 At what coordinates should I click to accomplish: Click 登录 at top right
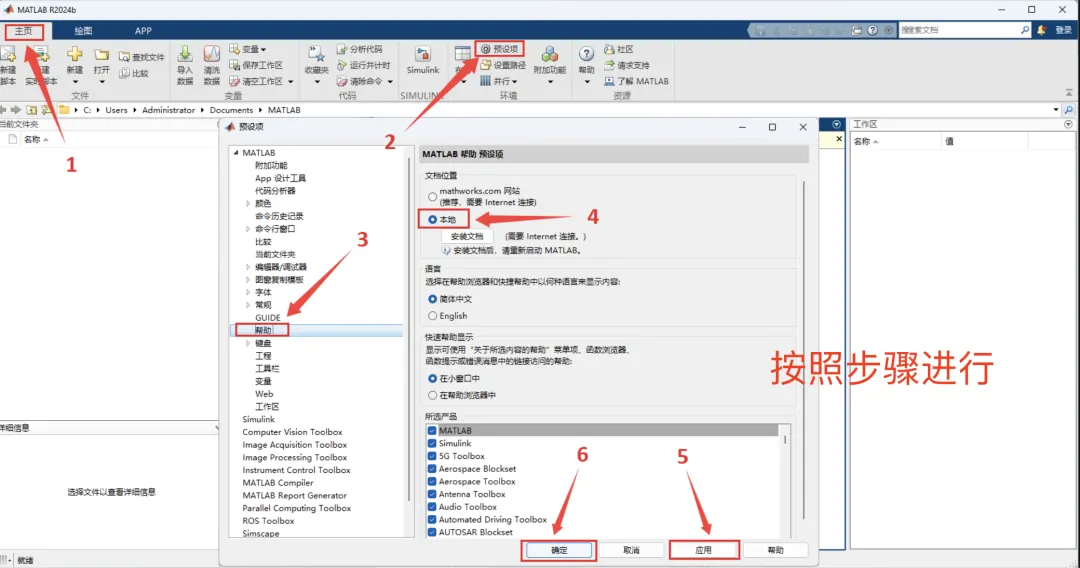point(1063,30)
